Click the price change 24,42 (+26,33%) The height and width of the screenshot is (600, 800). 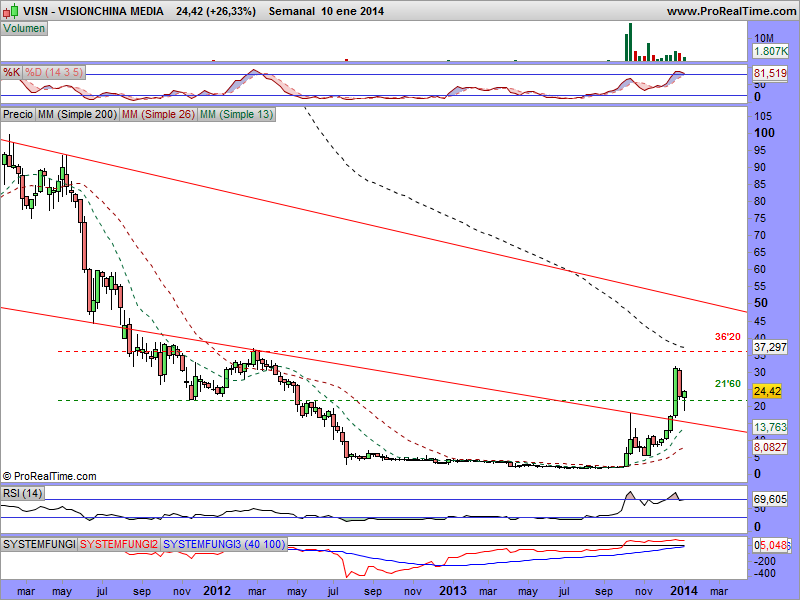(x=216, y=11)
